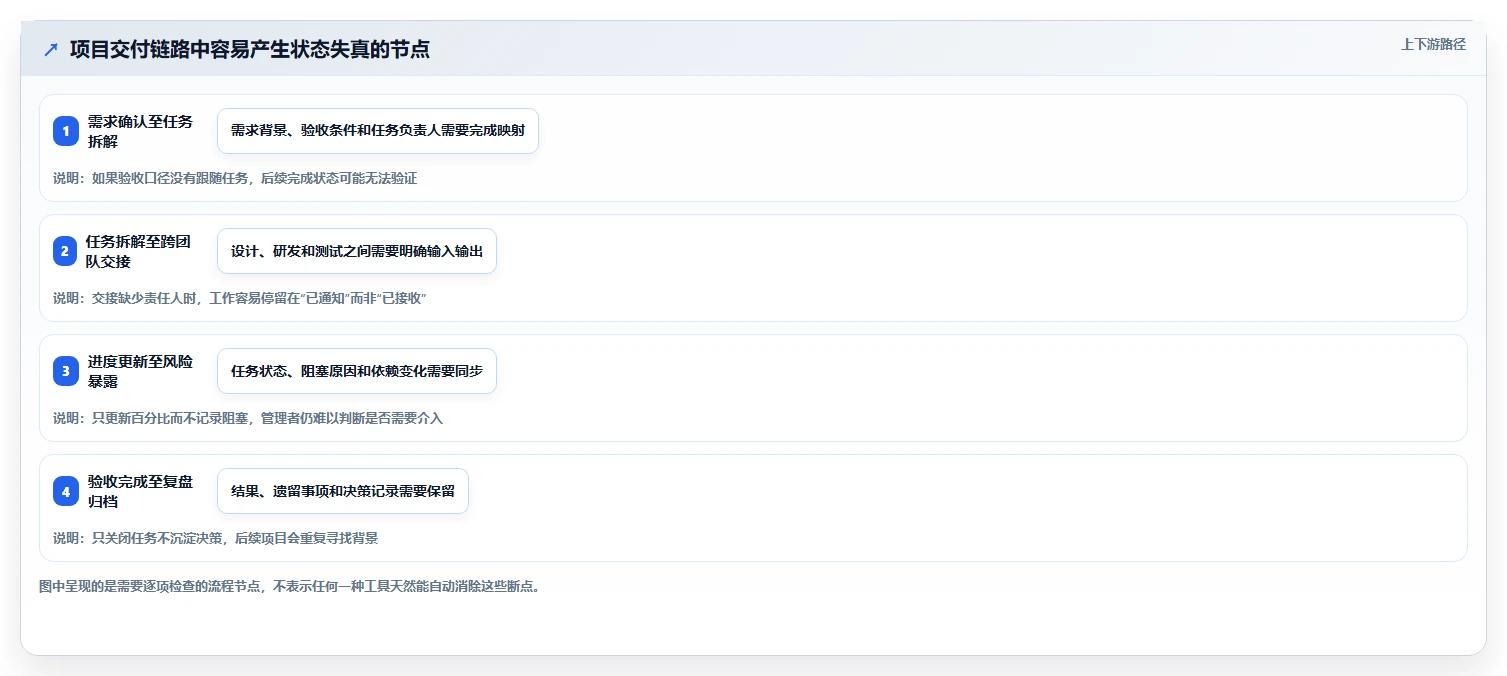The image size is (1507, 676).
Task: Click the note 只关闭任务不沉淀决策
Action: (x=216, y=538)
